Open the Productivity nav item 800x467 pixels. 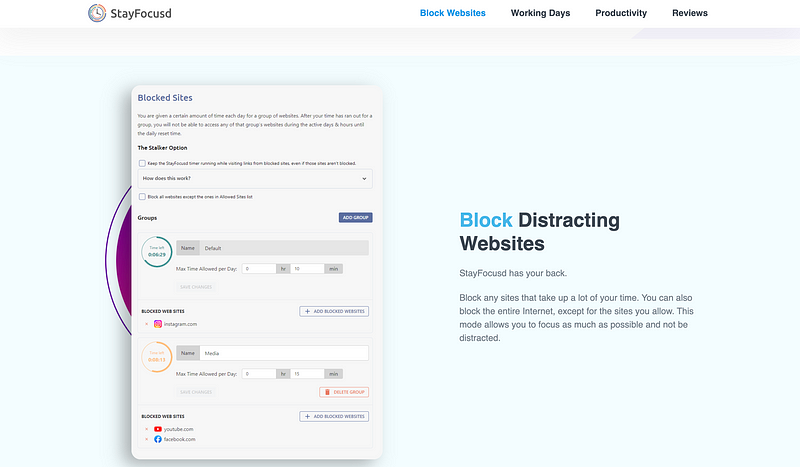click(x=621, y=13)
